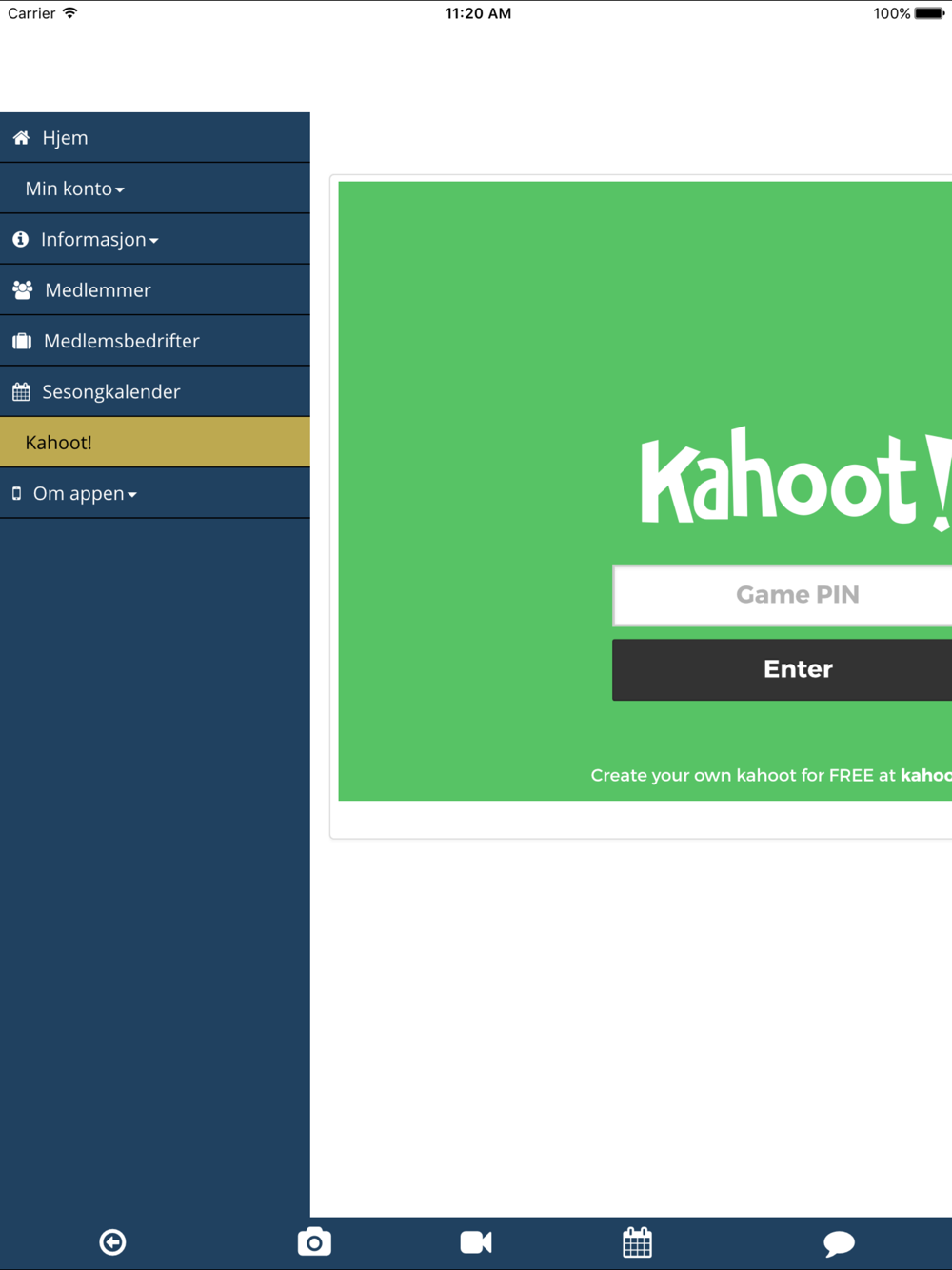
Task: Click the 'Create your own kahoot for FREE' text
Action: pyautogui.click(x=732, y=775)
